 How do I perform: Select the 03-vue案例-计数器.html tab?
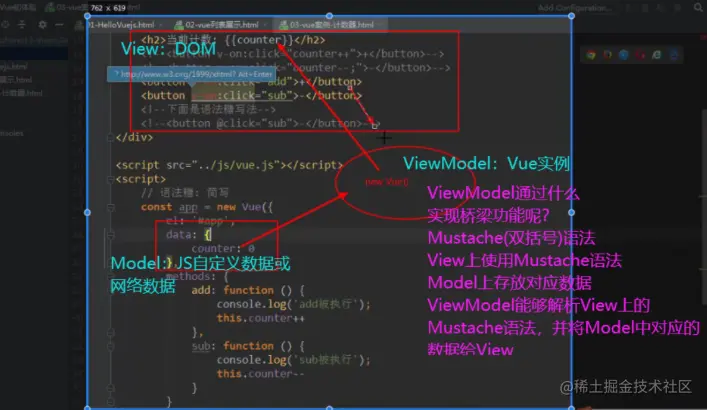(330, 25)
